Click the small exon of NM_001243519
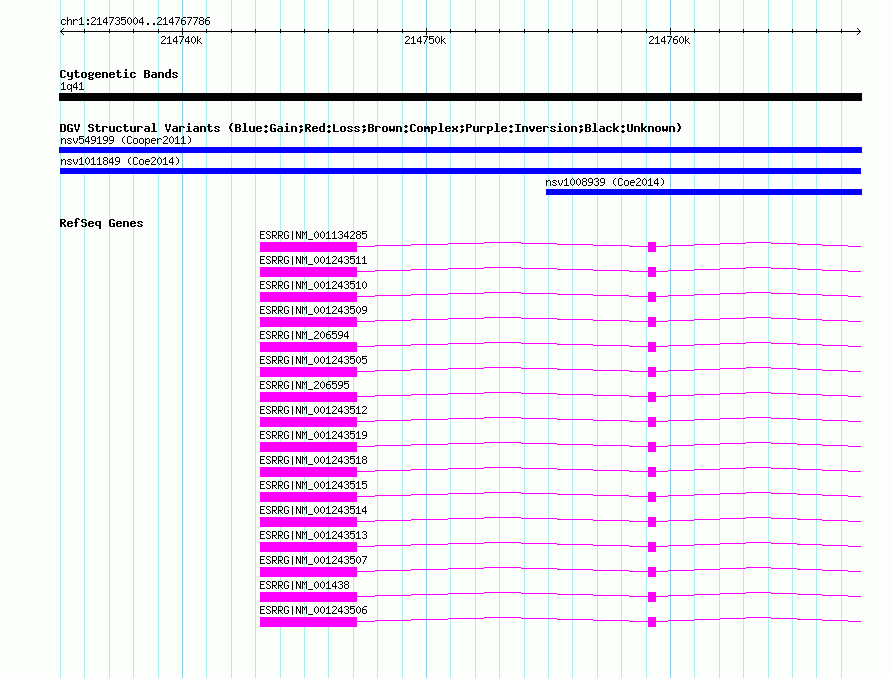Image resolution: width=890 pixels, height=678 pixels. (x=652, y=447)
